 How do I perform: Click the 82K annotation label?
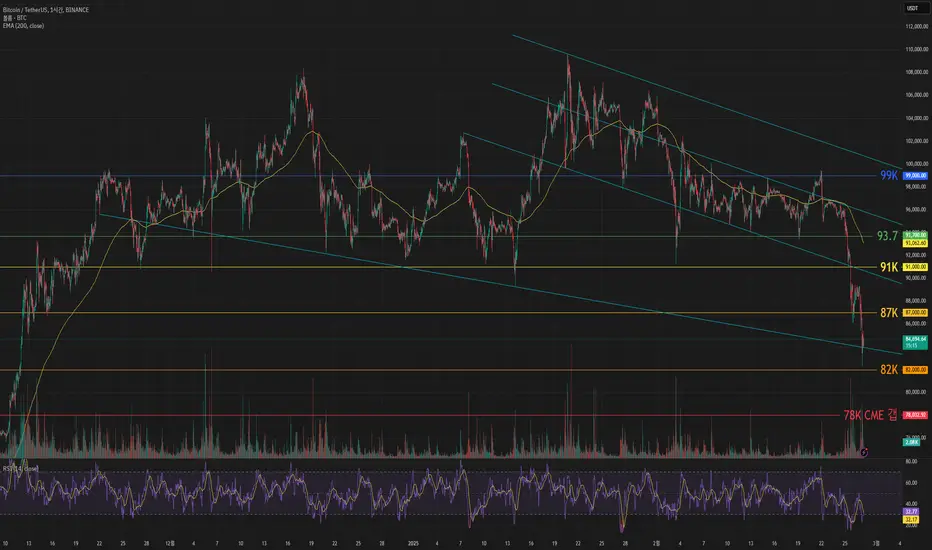point(889,370)
